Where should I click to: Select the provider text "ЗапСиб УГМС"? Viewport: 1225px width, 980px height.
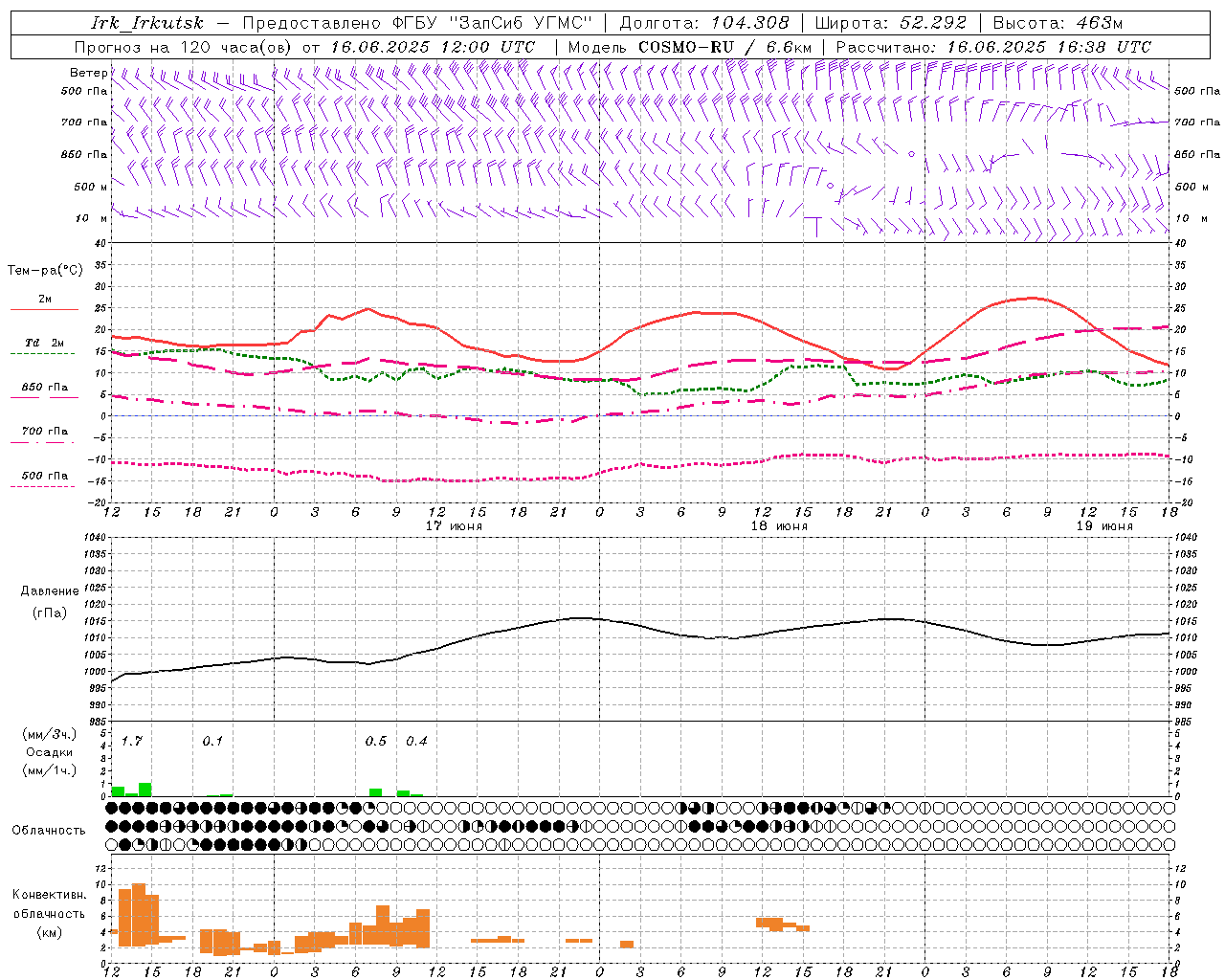pyautogui.click(x=521, y=23)
